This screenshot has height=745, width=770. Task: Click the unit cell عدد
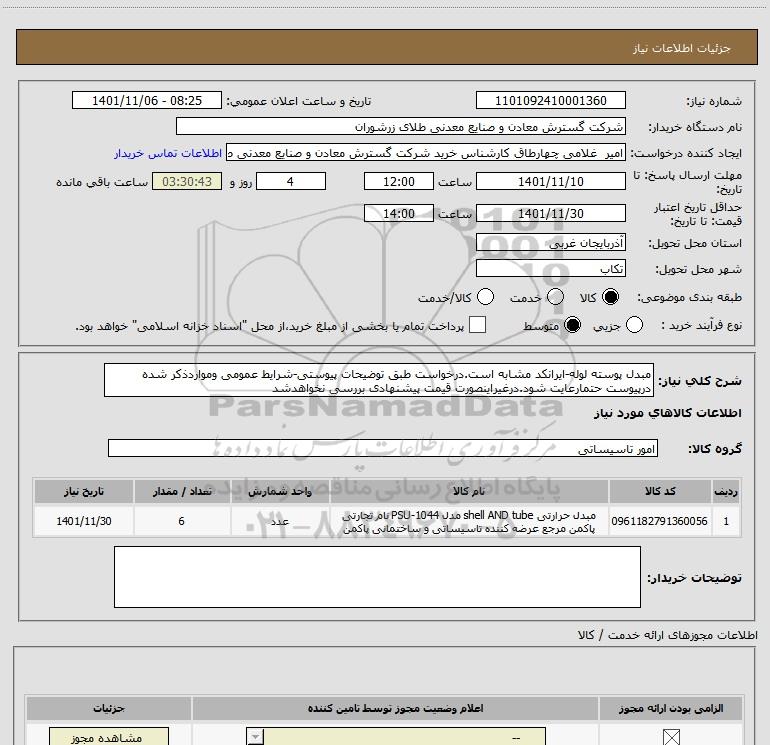[280, 521]
